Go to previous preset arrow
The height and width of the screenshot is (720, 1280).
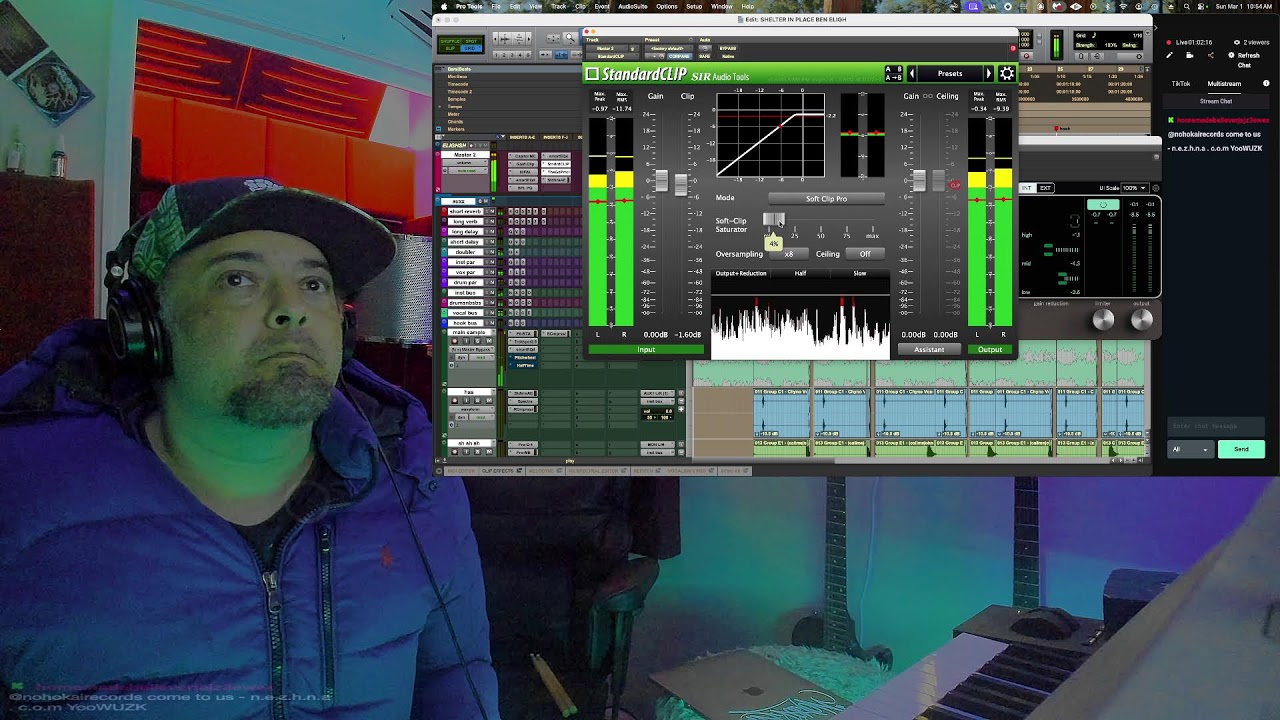point(911,74)
